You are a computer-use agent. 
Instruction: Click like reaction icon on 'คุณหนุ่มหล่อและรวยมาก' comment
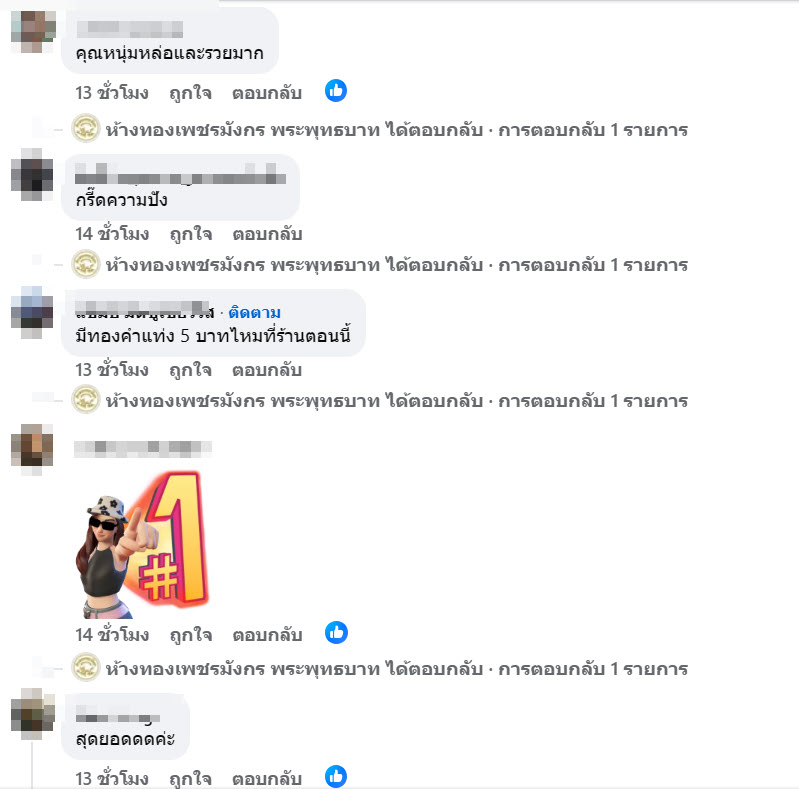click(336, 91)
